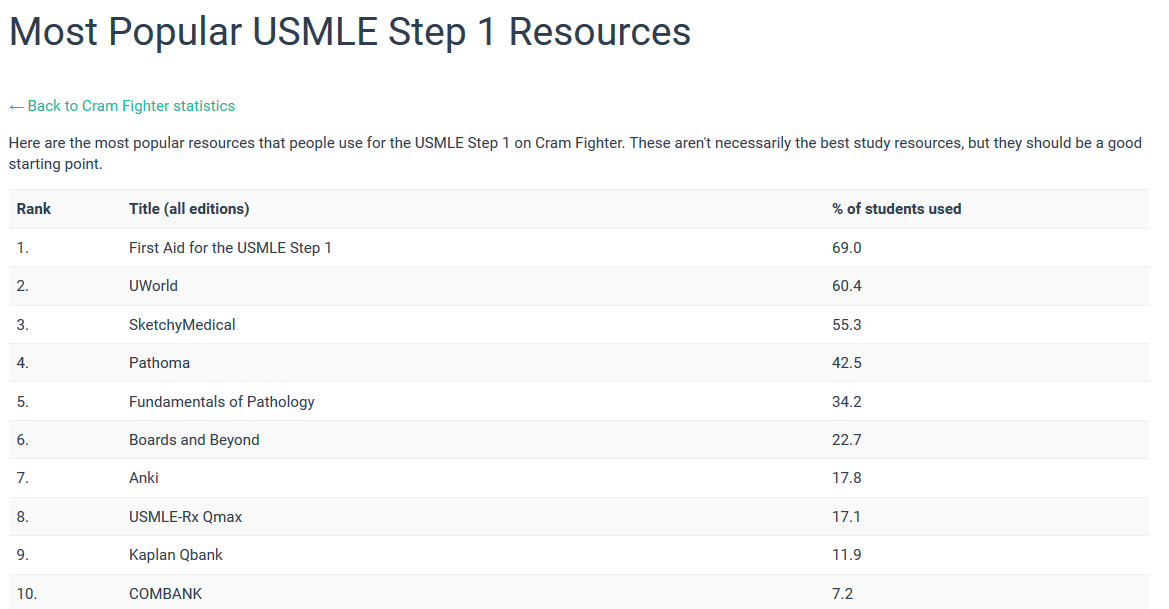Click the 11.9 percentage for Kaplan Qbank
This screenshot has width=1169, height=609.
tap(846, 555)
